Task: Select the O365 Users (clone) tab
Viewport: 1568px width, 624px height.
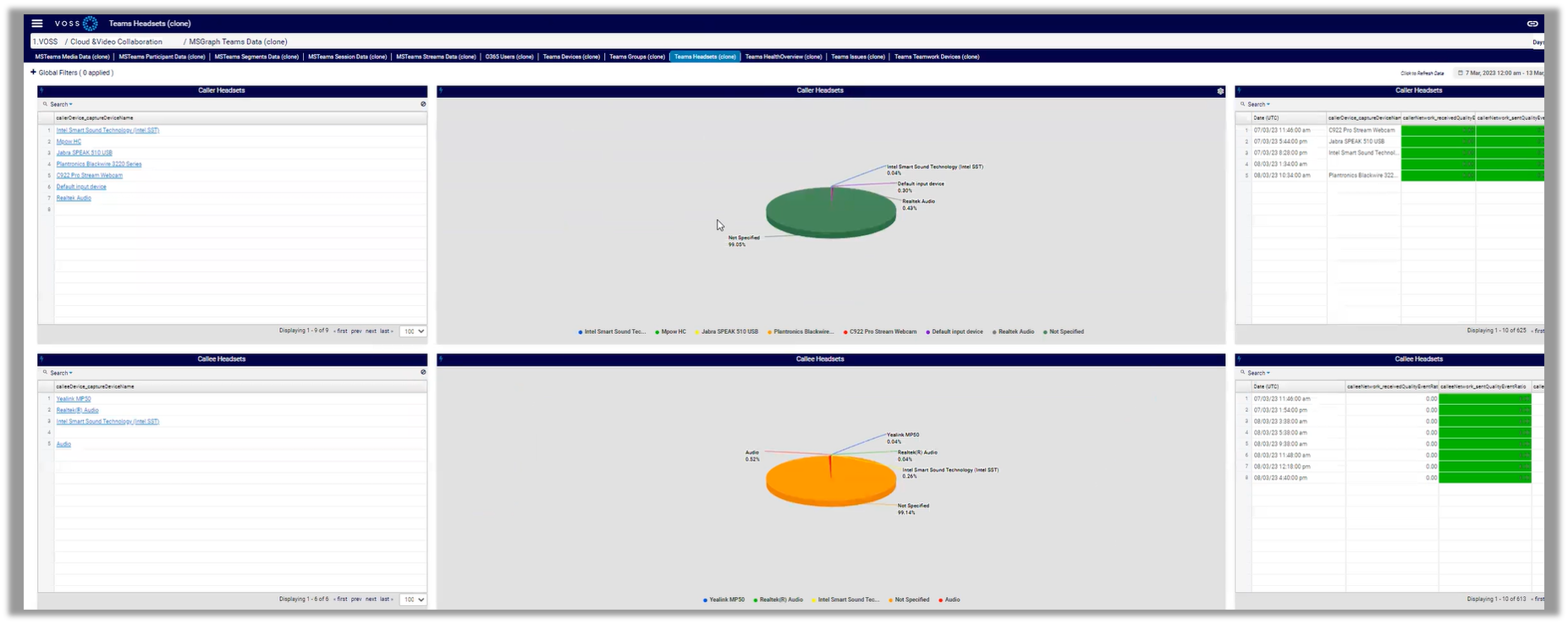Action: pos(509,57)
